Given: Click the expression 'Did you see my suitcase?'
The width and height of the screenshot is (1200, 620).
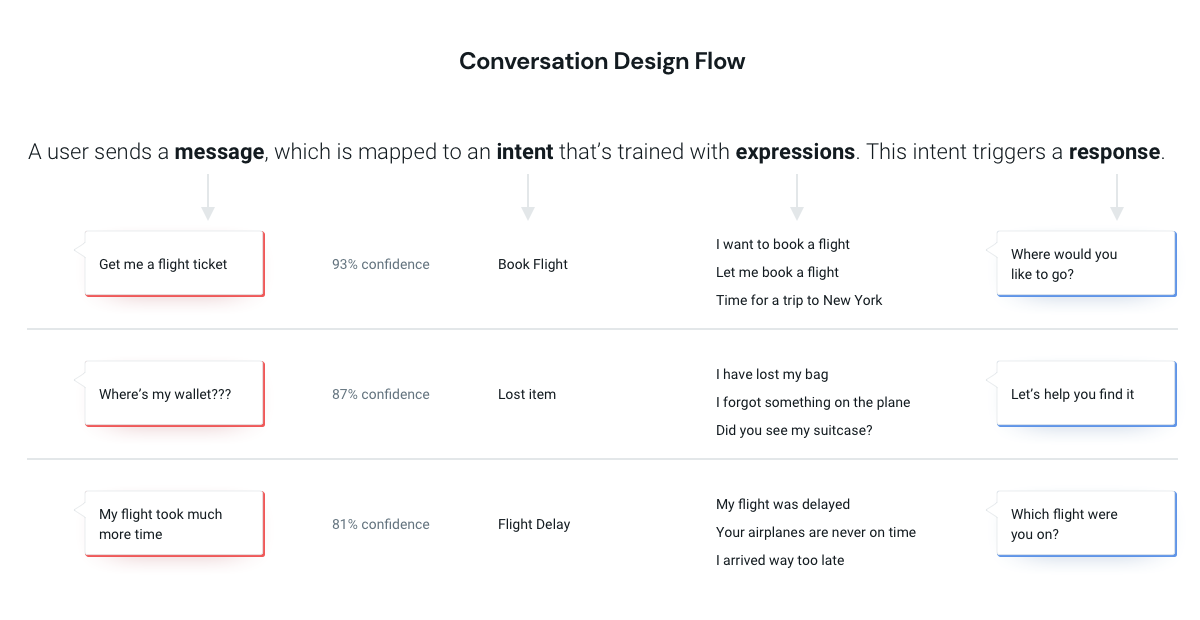Looking at the screenshot, I should (x=794, y=430).
